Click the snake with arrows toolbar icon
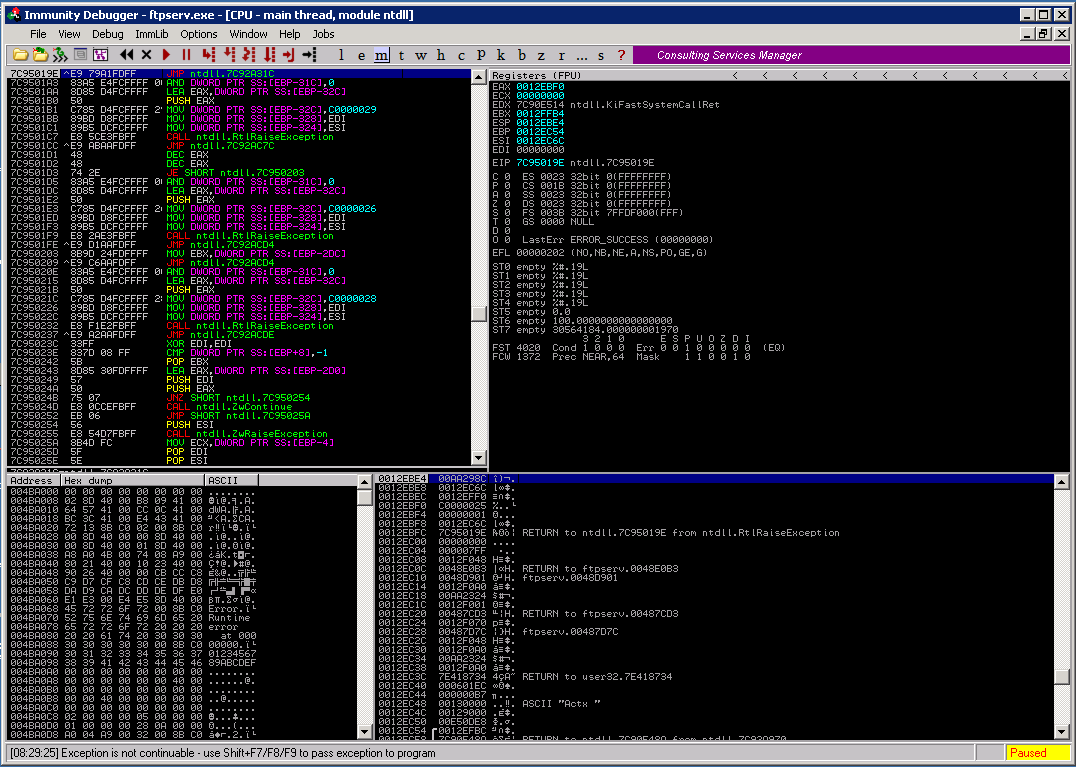Viewport: 1076px width, 767px height. tap(60, 55)
